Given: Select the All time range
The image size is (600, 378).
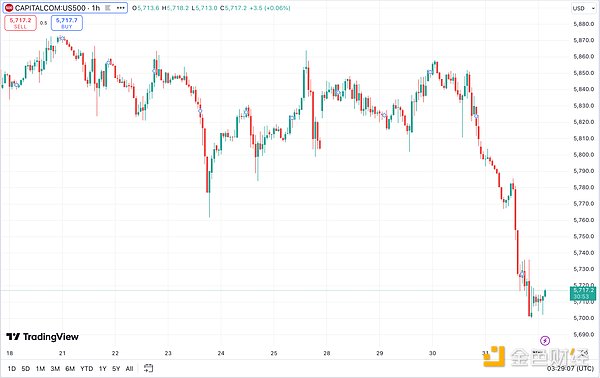Looking at the screenshot, I should (129, 368).
